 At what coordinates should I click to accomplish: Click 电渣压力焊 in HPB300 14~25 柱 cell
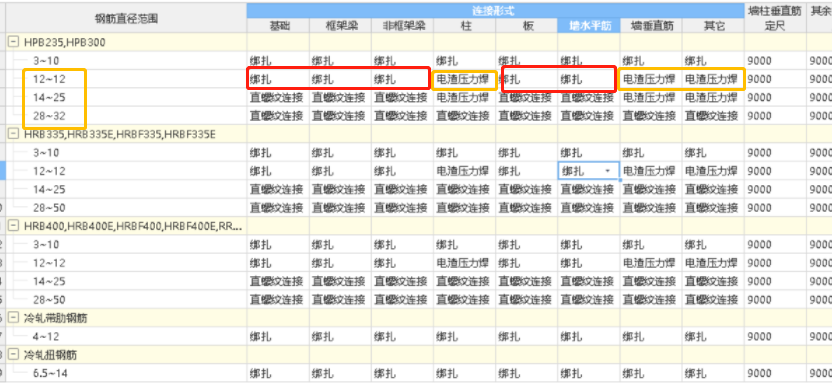pyautogui.click(x=462, y=97)
